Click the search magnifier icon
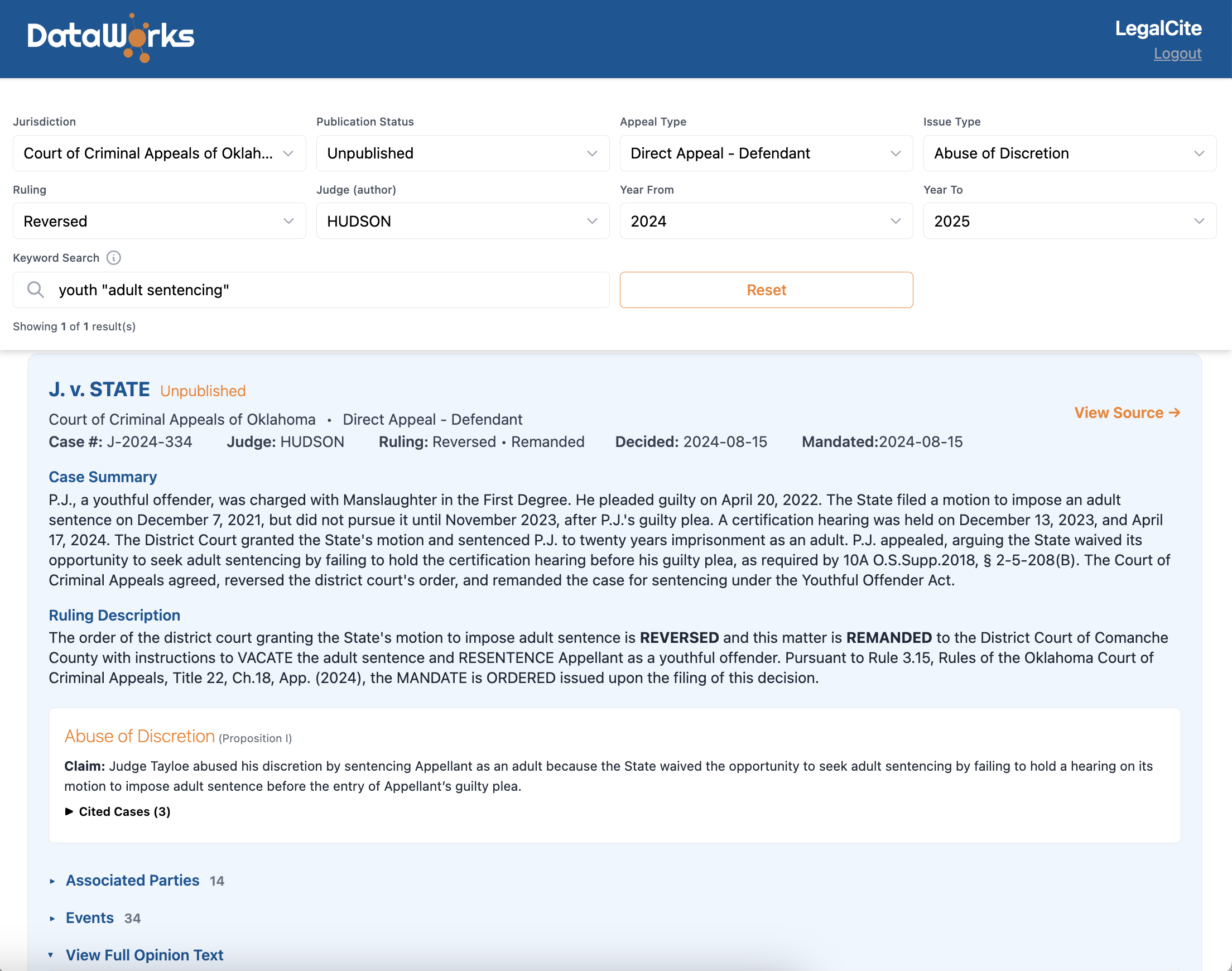1232x971 pixels. pos(35,290)
